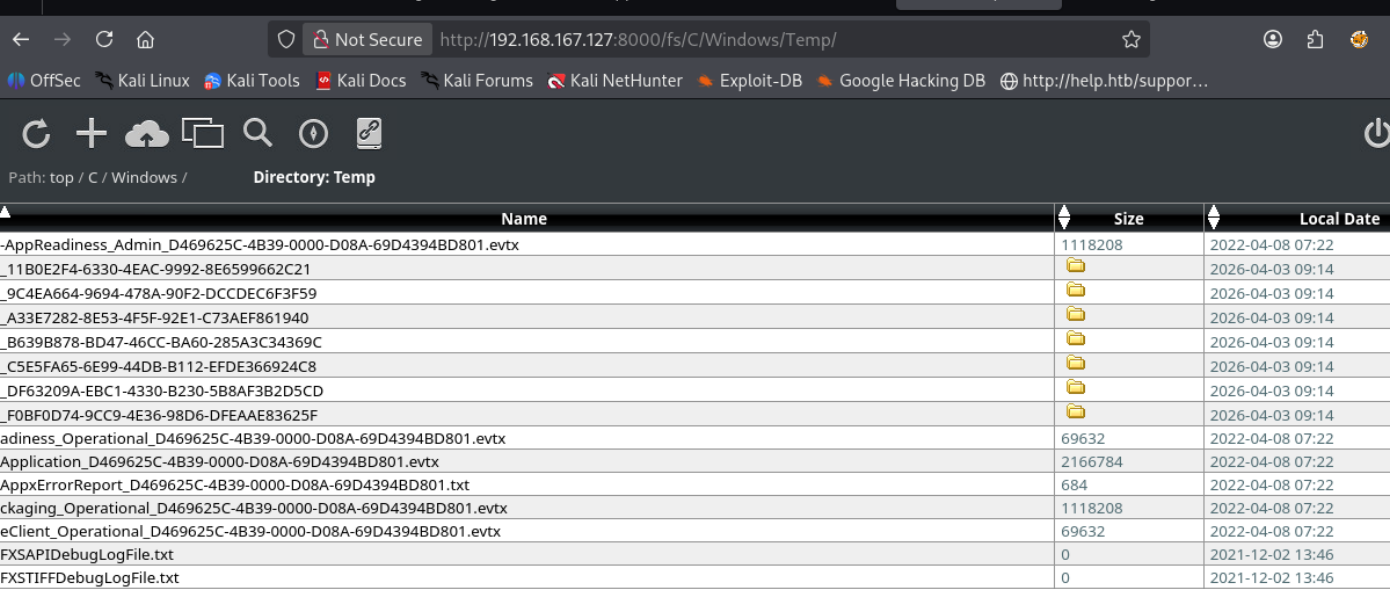Image resolution: width=1390 pixels, height=589 pixels.
Task: Click the compass icon in toolbar
Action: [313, 133]
